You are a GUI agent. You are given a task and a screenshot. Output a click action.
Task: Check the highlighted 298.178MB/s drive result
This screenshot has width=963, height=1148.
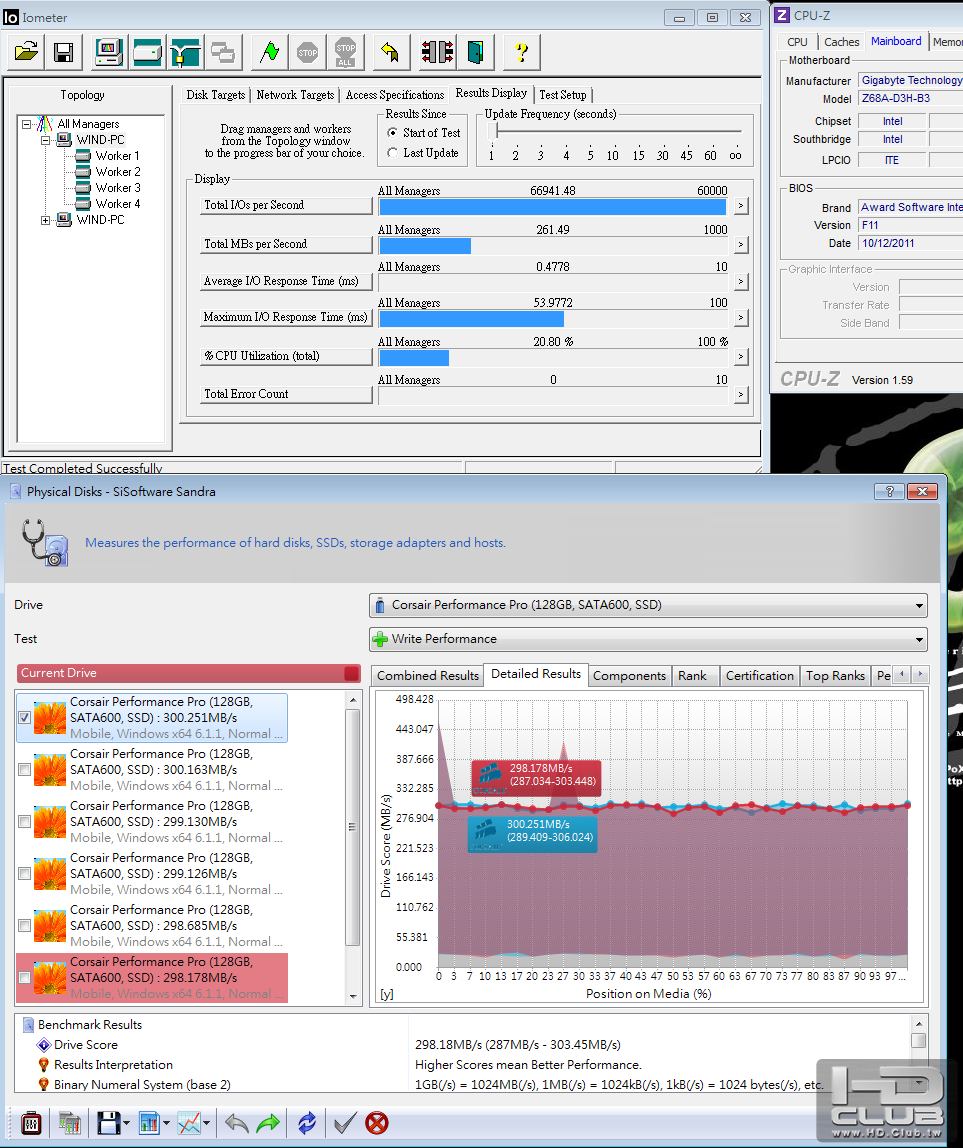coord(24,977)
